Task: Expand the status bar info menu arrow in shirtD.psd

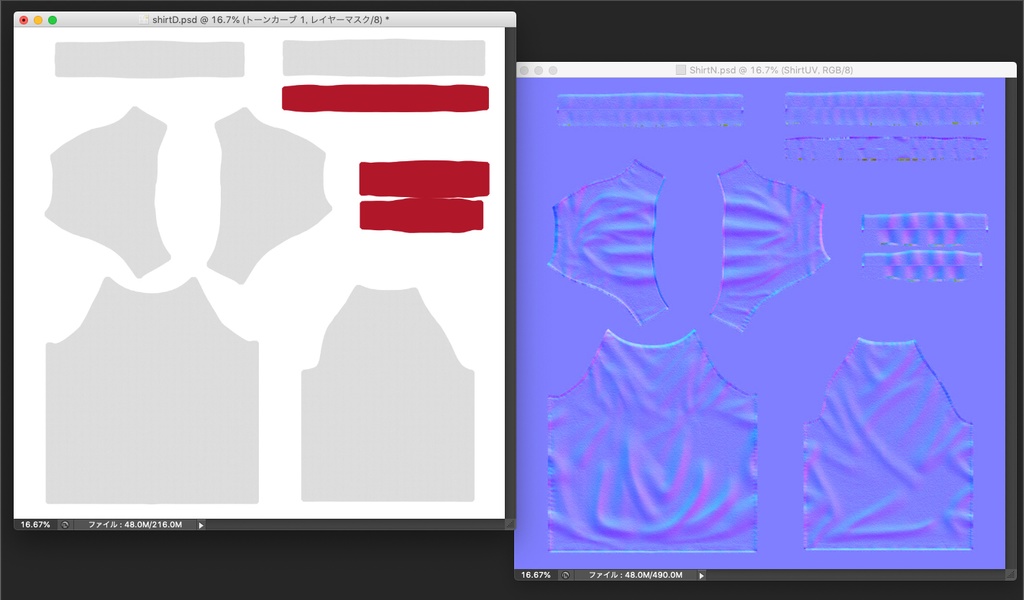Action: pyautogui.click(x=201, y=525)
